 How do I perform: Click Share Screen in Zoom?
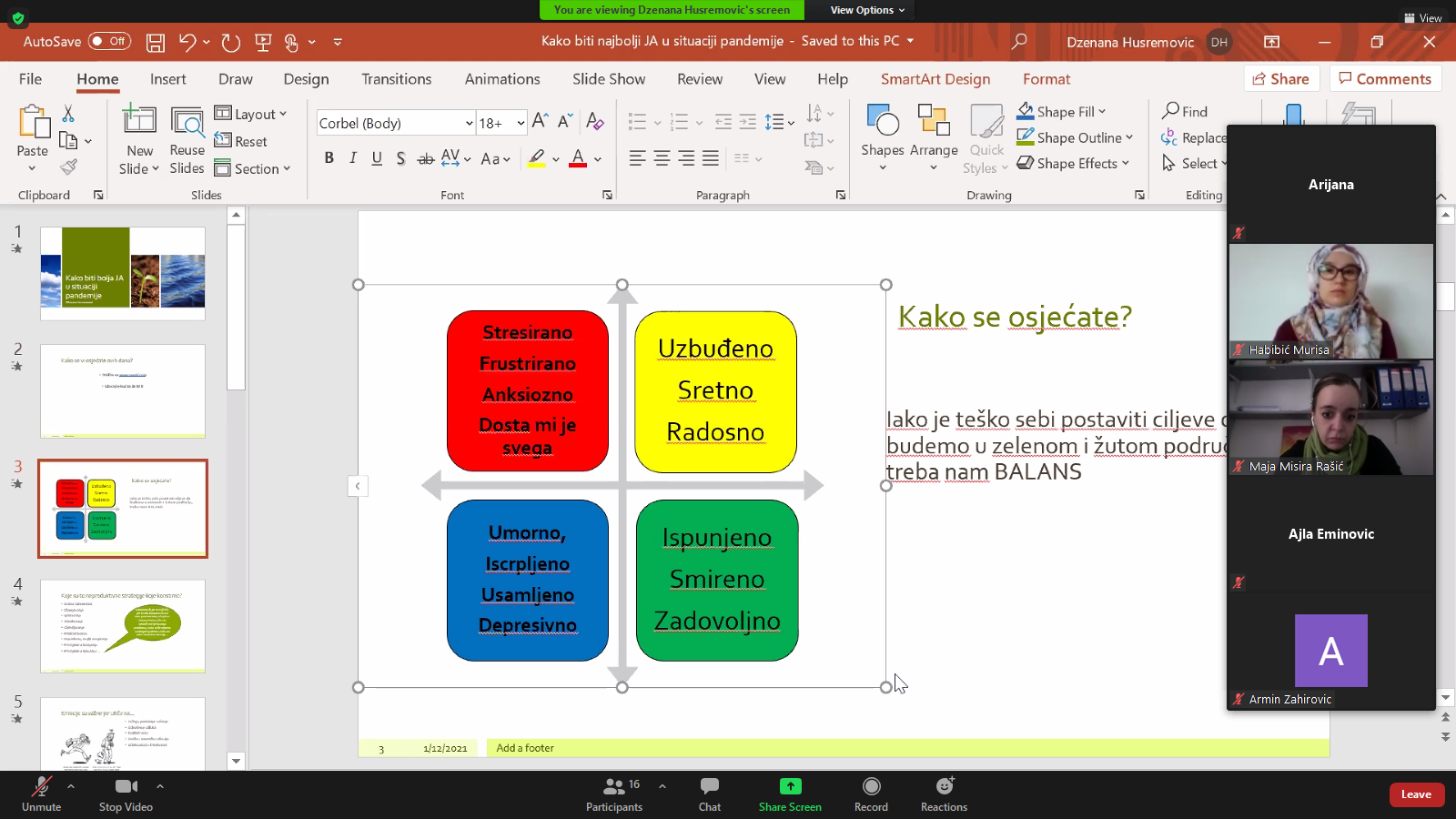coord(790,794)
